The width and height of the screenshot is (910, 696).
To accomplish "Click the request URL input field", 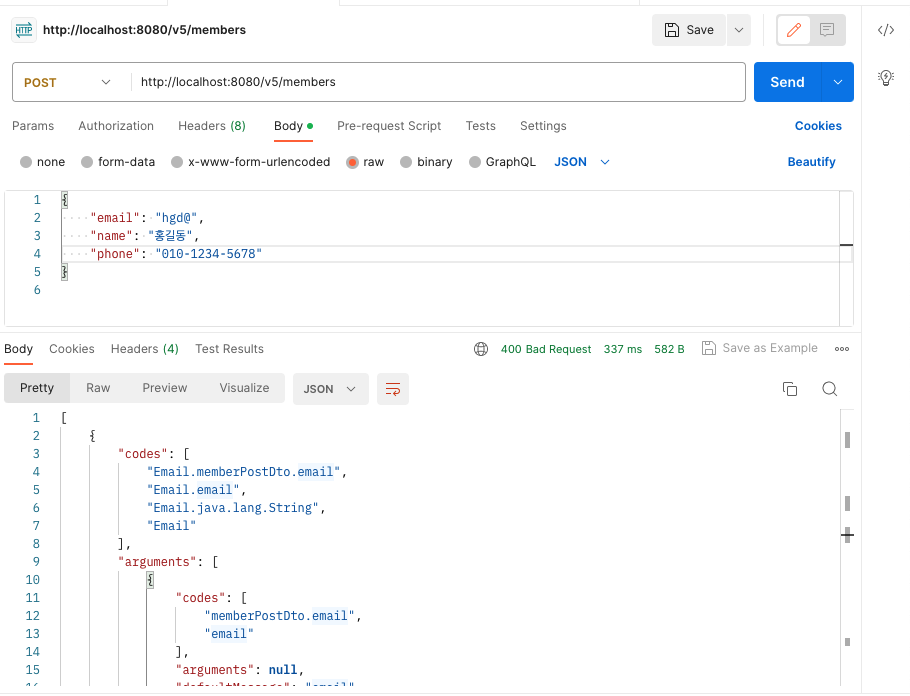I will click(438, 82).
